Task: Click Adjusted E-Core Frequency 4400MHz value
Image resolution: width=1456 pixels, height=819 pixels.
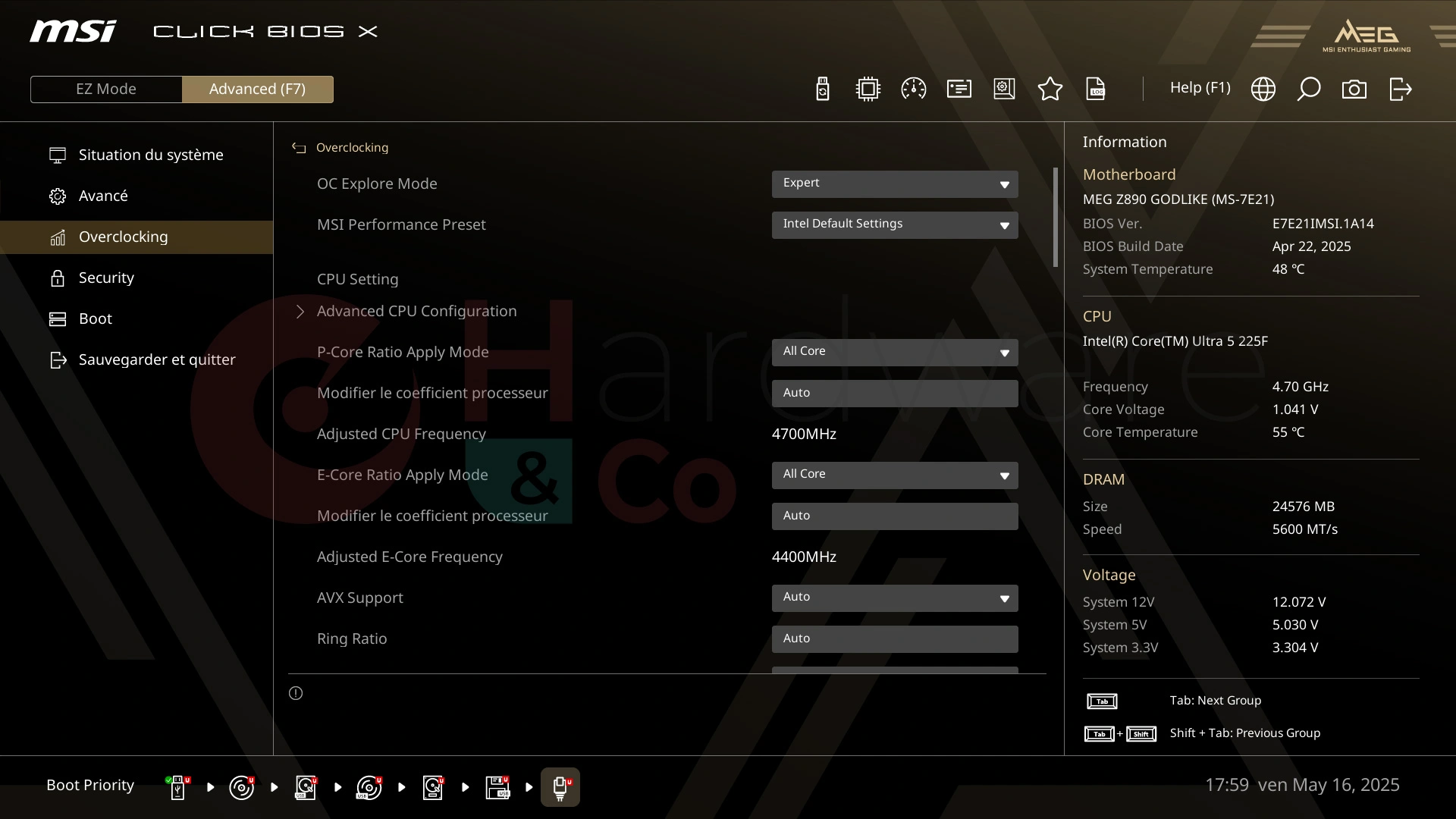Action: 804,557
